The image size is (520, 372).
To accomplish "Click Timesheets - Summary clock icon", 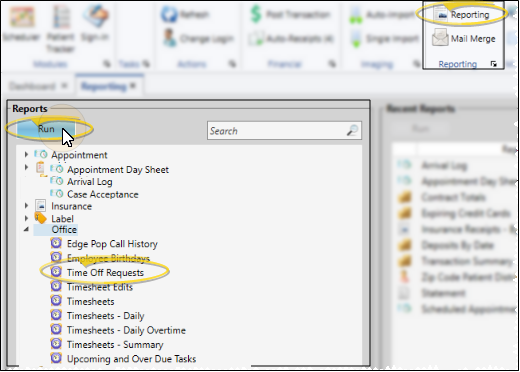I will (56, 343).
